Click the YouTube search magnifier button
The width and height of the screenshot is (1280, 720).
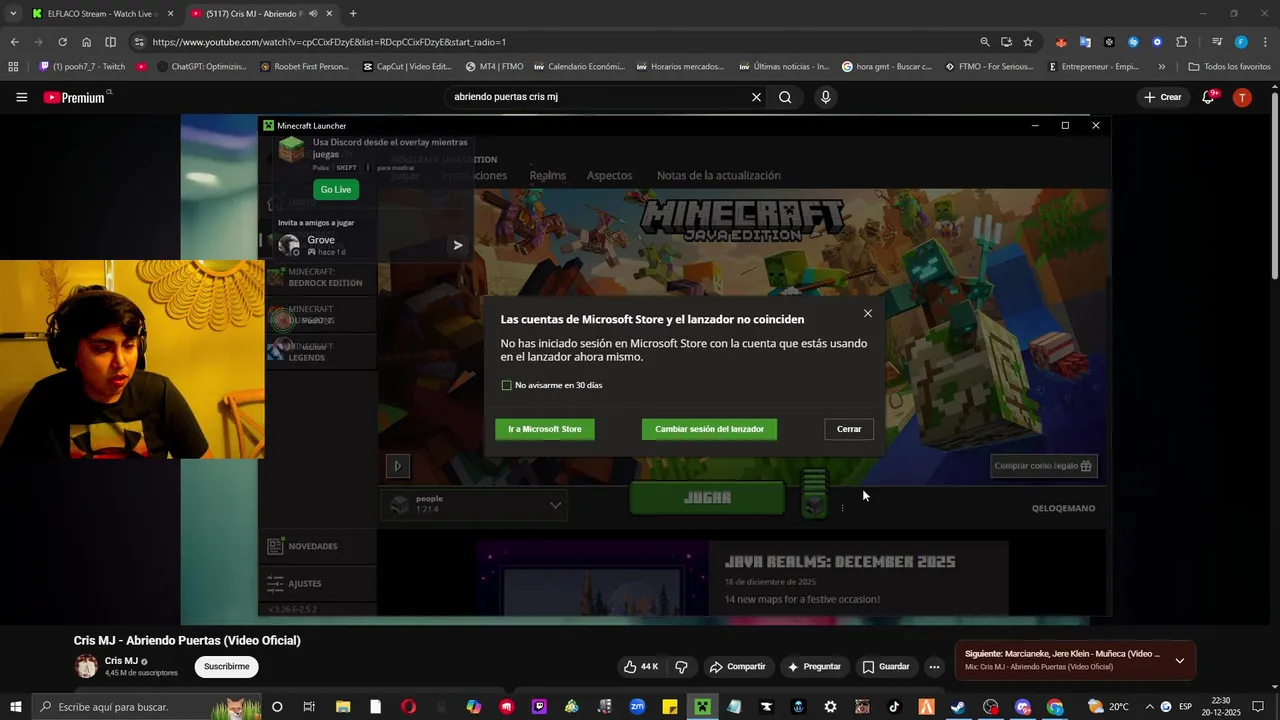(785, 97)
